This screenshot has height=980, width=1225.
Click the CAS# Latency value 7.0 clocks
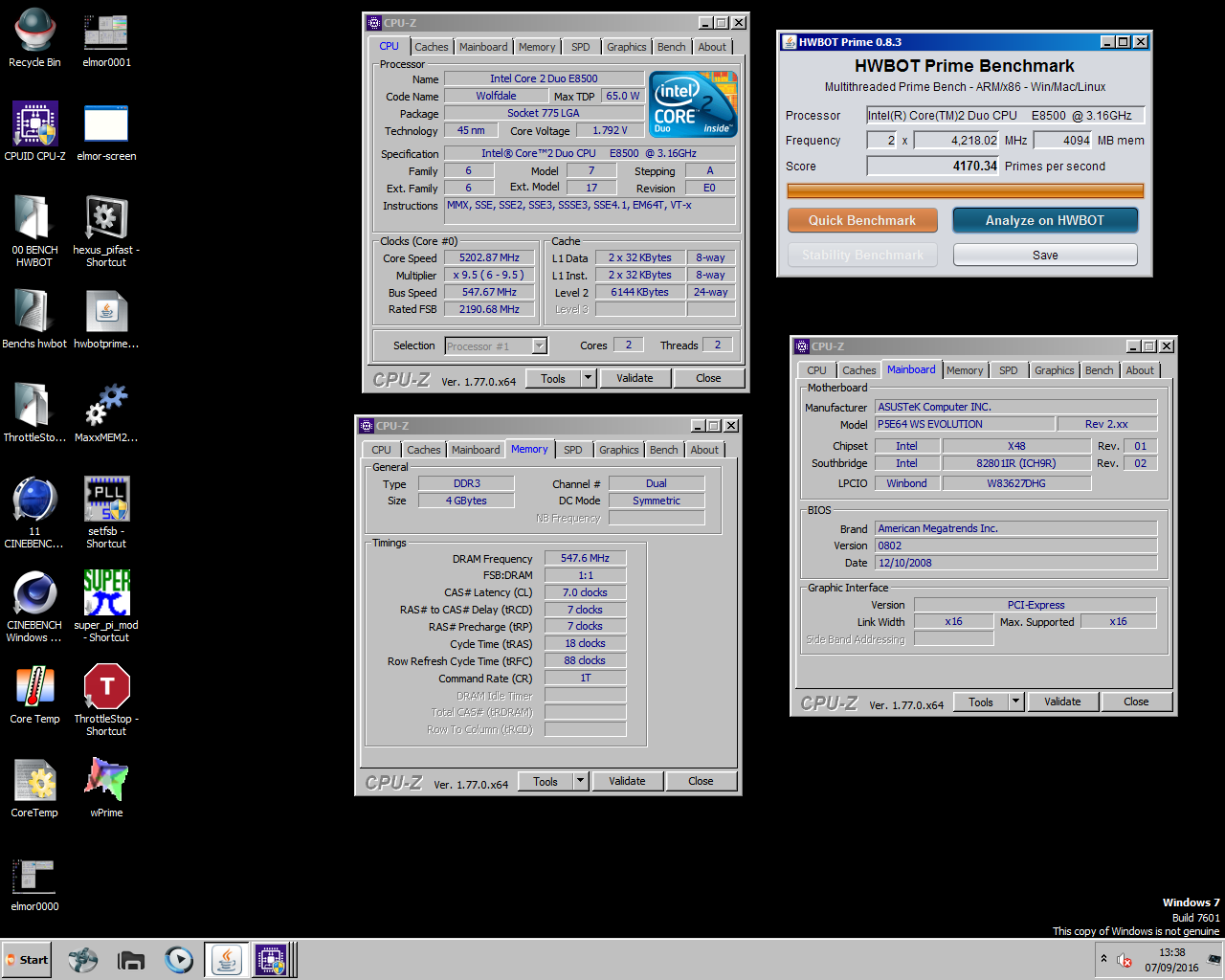pos(585,592)
